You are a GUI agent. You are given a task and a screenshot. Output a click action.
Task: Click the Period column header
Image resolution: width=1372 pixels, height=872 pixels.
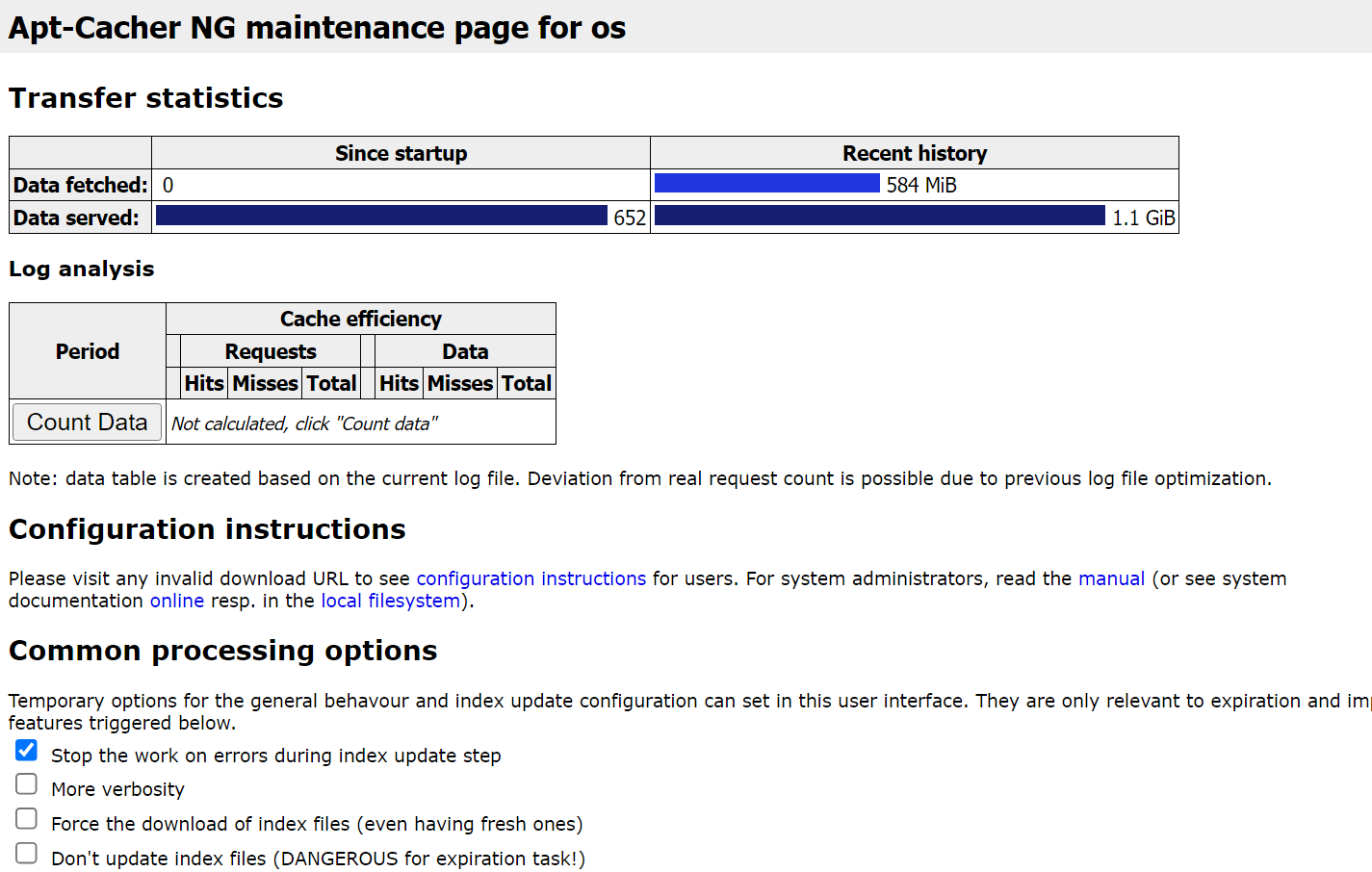pyautogui.click(x=88, y=351)
